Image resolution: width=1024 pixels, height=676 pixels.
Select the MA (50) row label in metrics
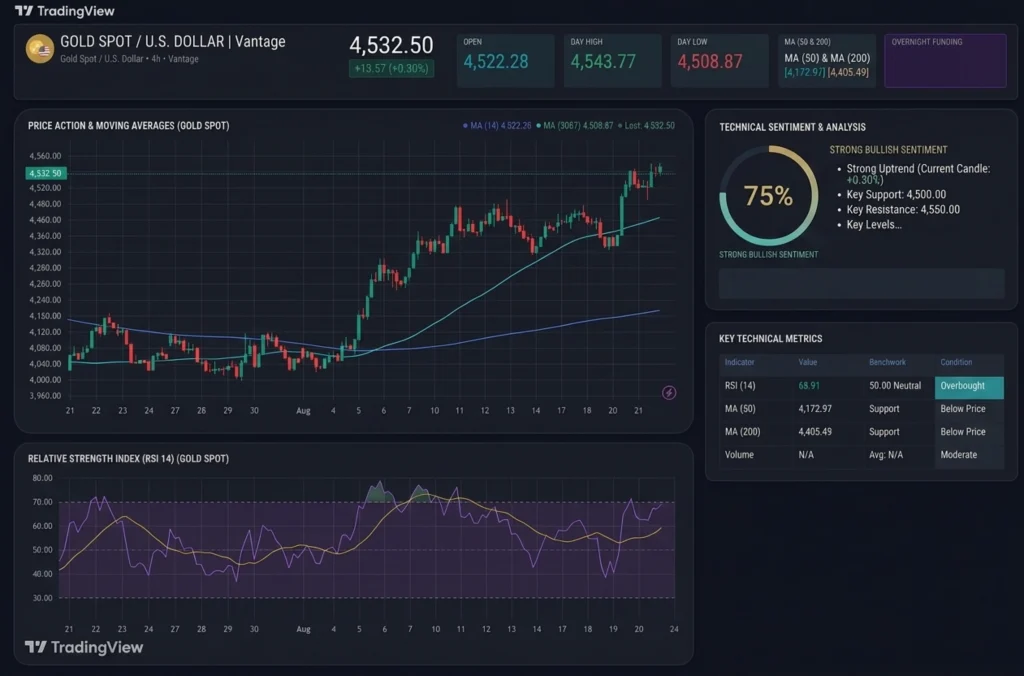(740, 409)
